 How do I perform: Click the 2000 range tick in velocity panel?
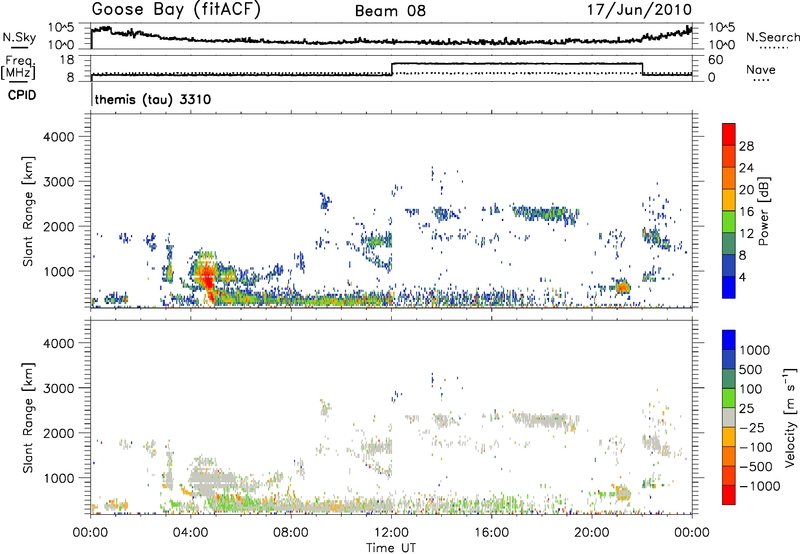pyautogui.click(x=58, y=433)
